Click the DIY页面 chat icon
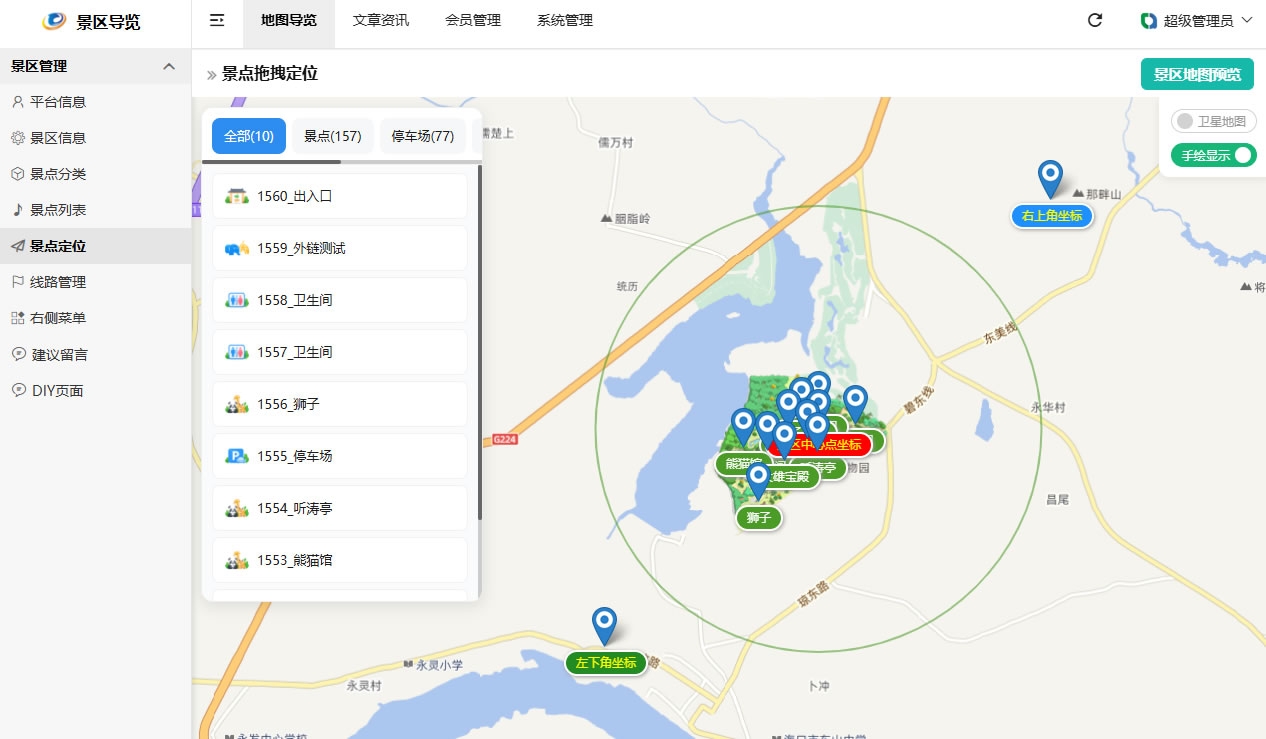This screenshot has height=739, width=1266. (18, 390)
